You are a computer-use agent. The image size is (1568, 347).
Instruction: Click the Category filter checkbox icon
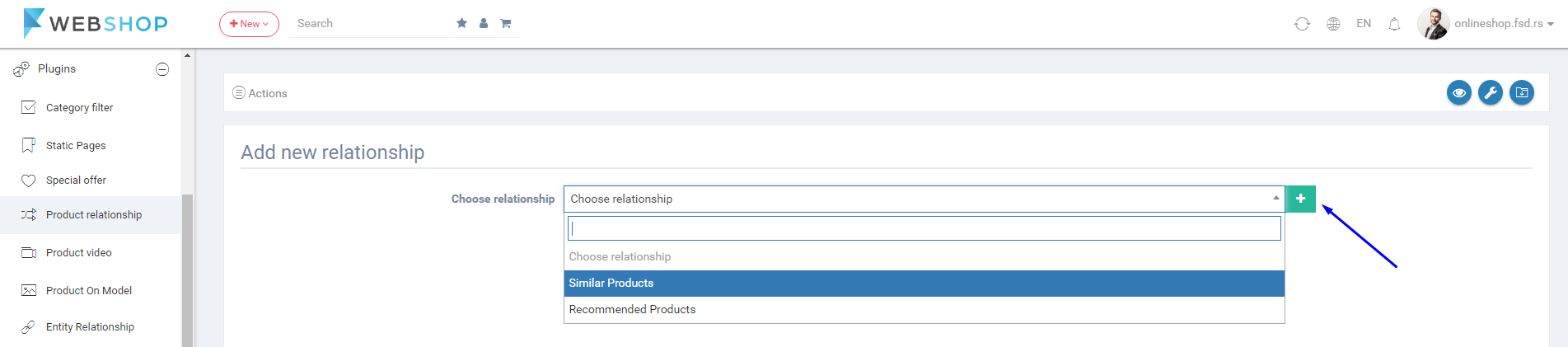click(29, 107)
